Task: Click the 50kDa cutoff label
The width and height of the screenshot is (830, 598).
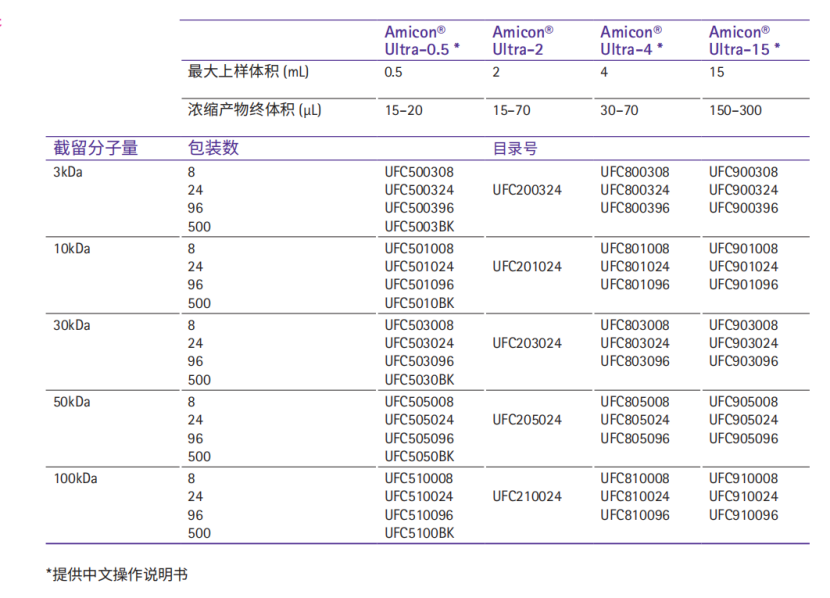Action: pos(72,402)
